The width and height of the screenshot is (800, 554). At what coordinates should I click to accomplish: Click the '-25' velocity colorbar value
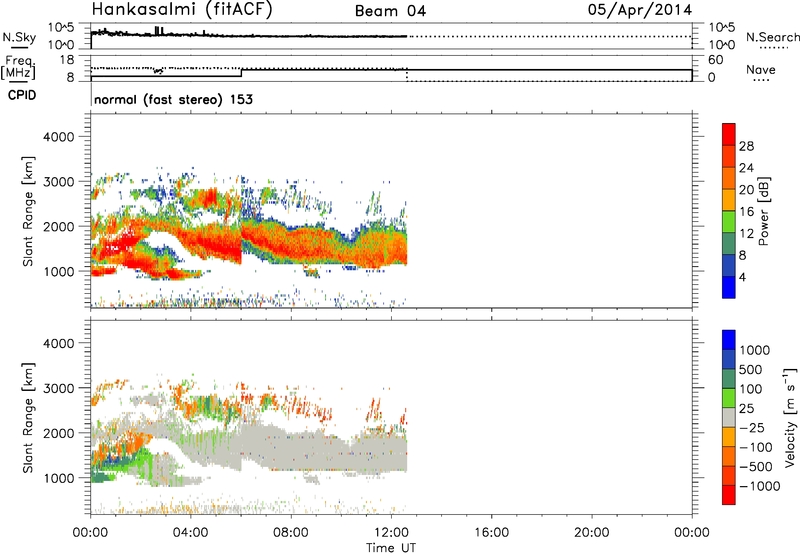tap(752, 427)
